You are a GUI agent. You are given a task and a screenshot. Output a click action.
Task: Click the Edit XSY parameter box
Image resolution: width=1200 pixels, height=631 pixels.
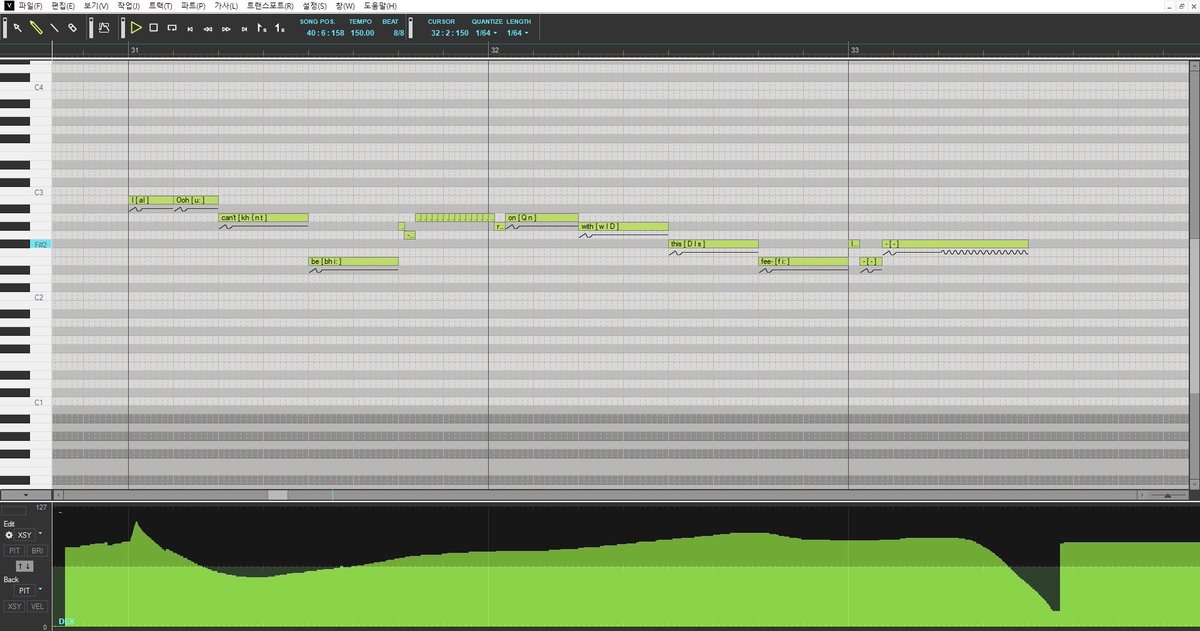(x=25, y=535)
